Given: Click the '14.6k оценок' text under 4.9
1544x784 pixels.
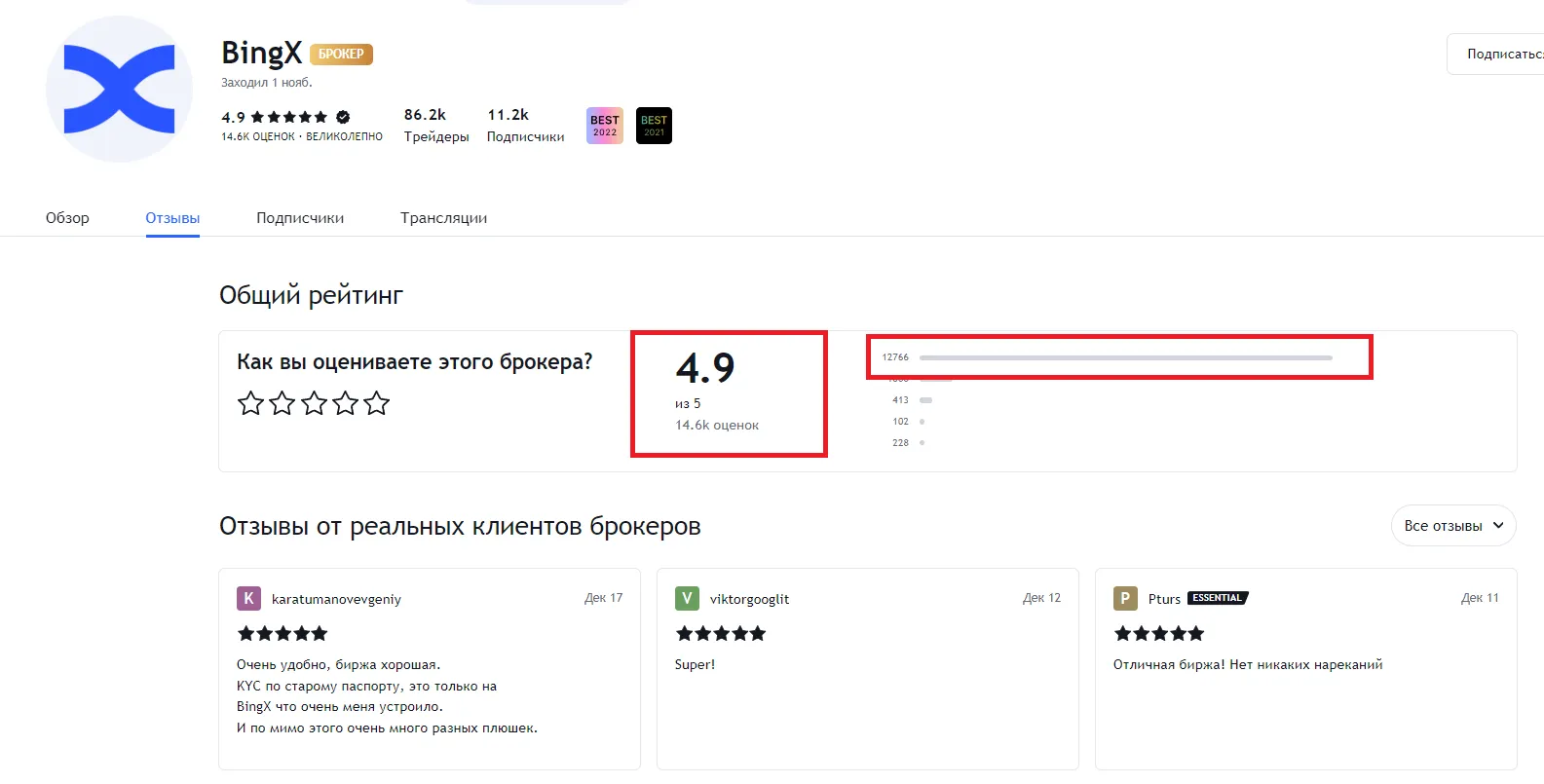Looking at the screenshot, I should (x=717, y=426).
